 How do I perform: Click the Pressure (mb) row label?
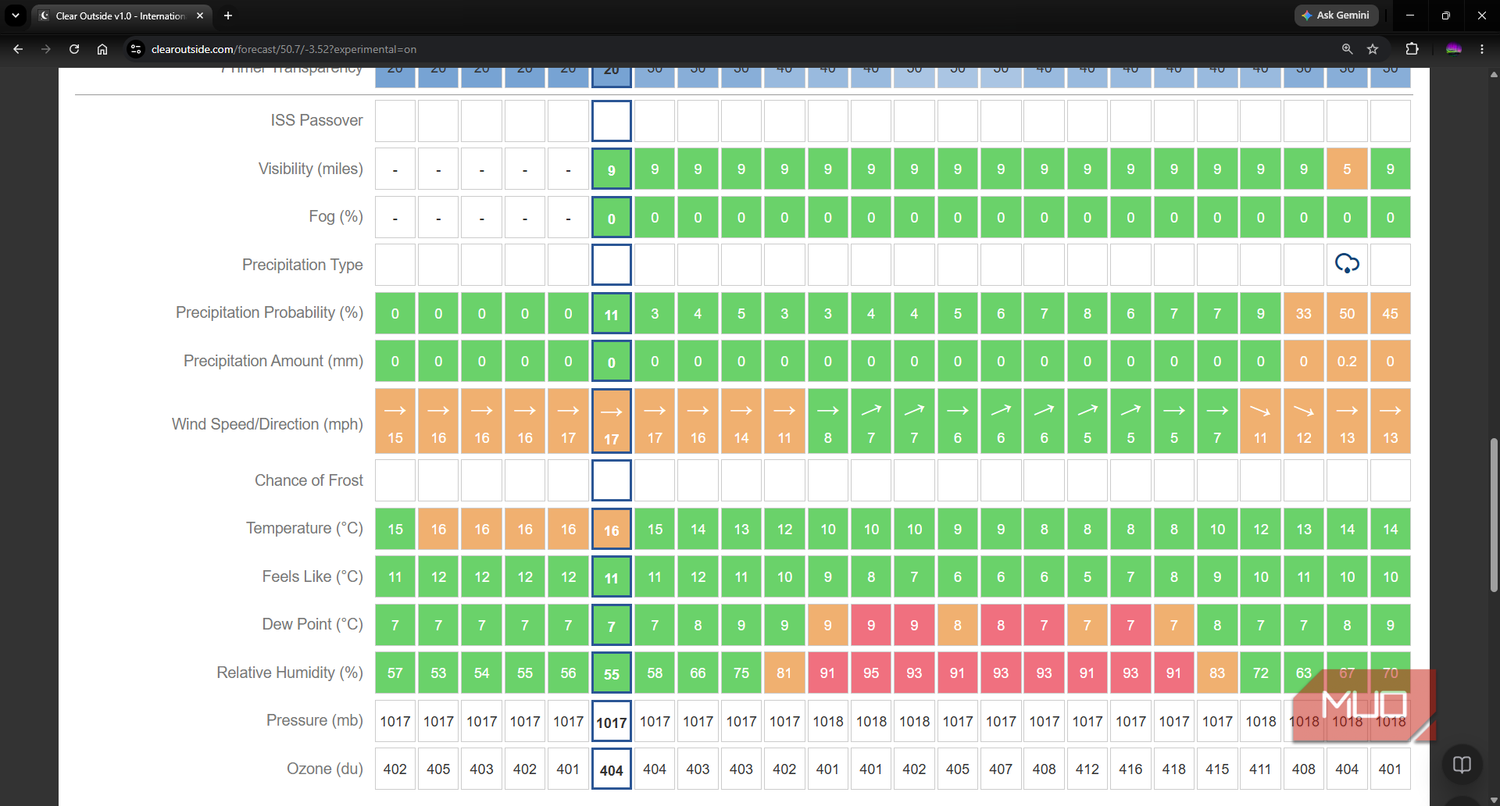coord(314,720)
